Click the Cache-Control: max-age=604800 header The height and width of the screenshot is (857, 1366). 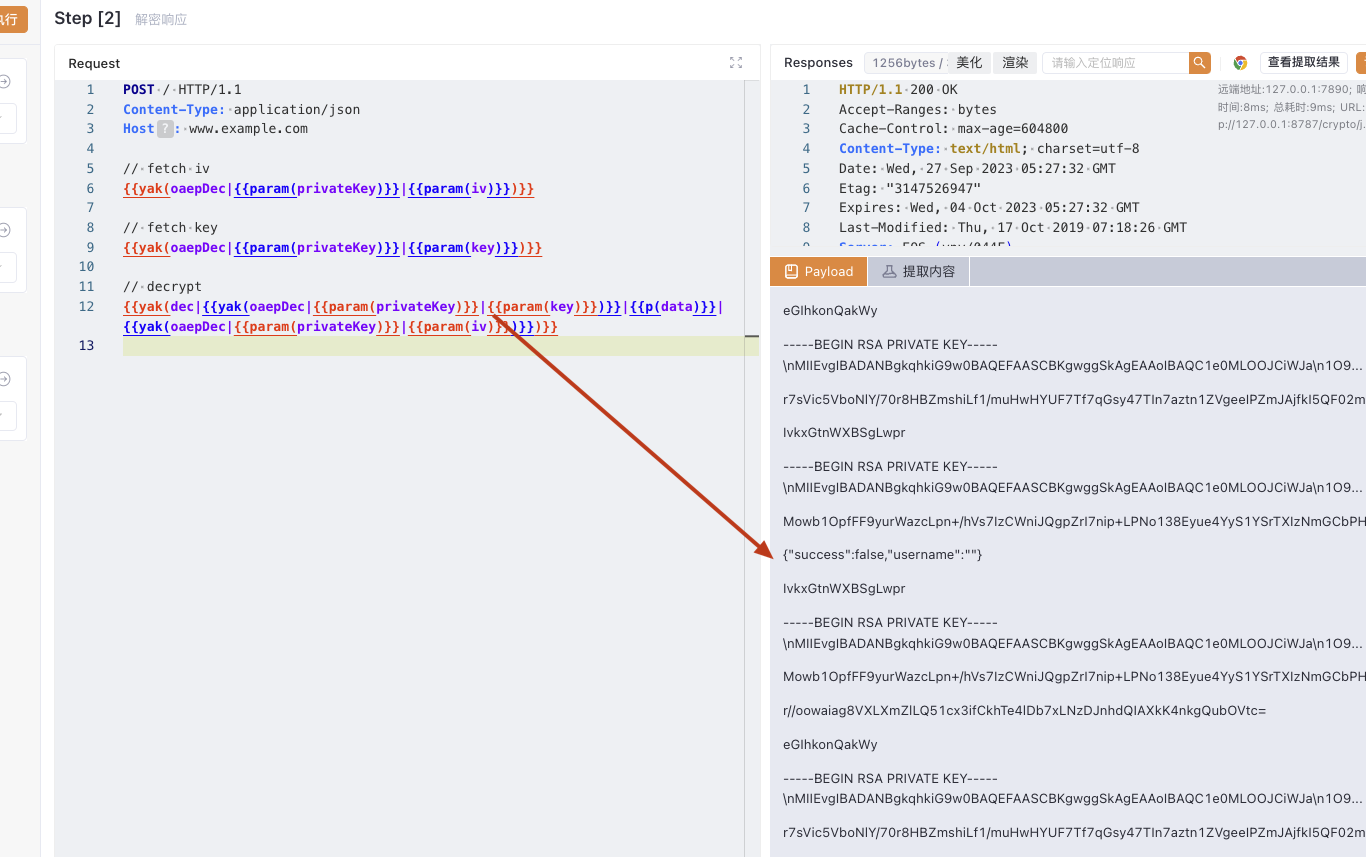pyautogui.click(x=953, y=129)
